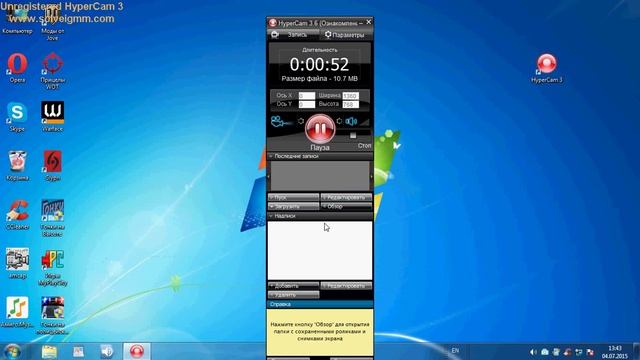Image resolution: width=640 pixels, height=360 pixels.
Task: Click the audio volume level indicator
Action: 364,122
